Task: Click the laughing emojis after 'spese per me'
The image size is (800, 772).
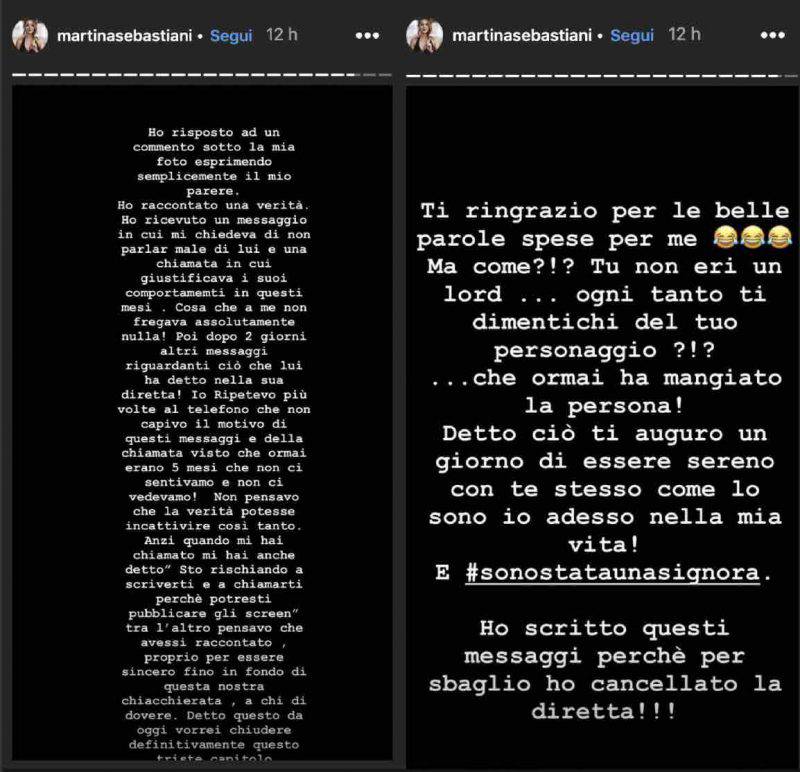Action: [752, 238]
